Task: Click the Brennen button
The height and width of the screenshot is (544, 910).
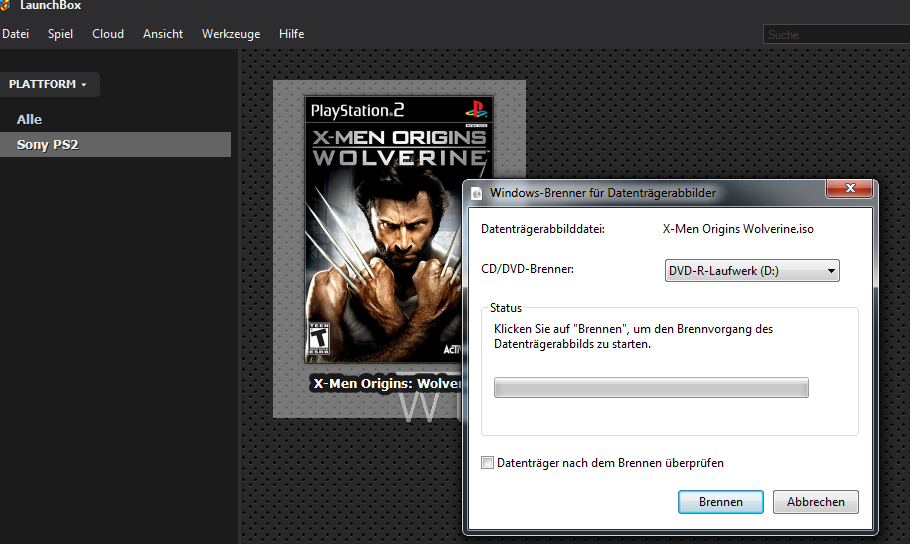Action: click(x=721, y=502)
